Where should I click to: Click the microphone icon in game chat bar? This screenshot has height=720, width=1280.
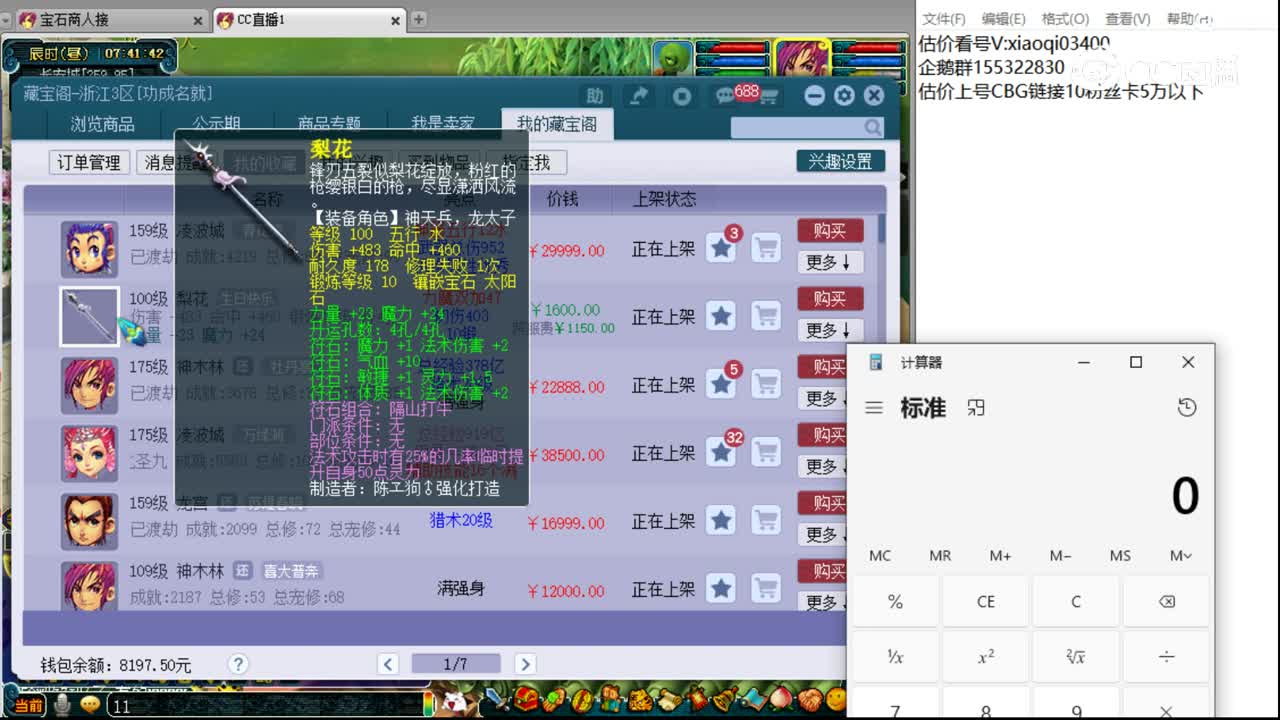(x=62, y=704)
